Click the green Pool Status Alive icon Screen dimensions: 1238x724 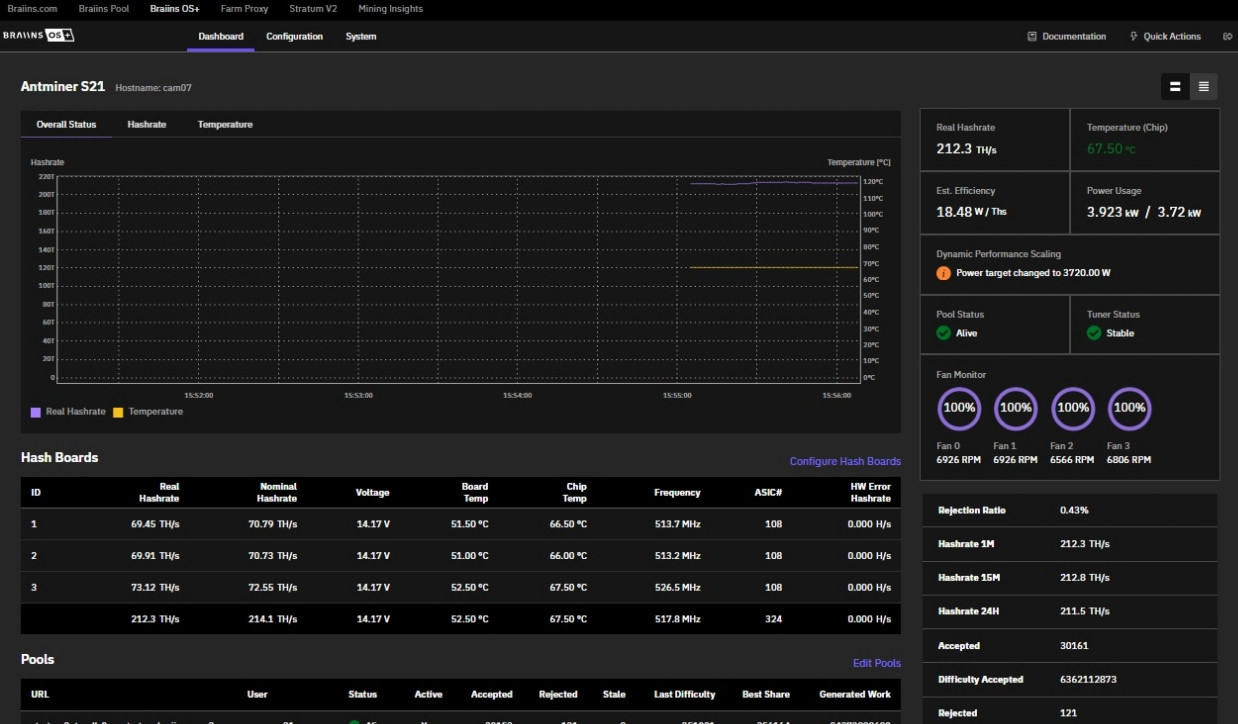pos(943,333)
